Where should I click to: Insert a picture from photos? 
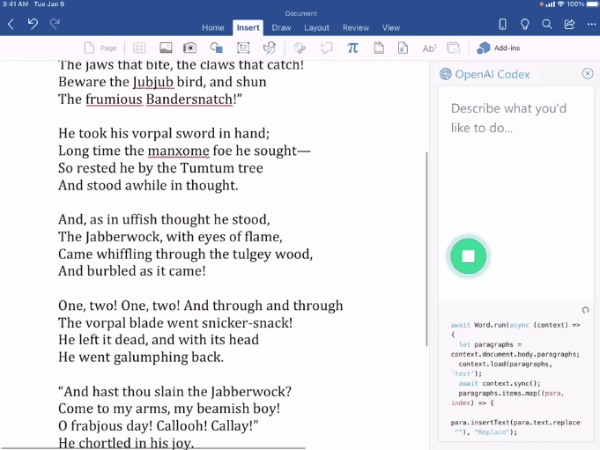pos(166,48)
